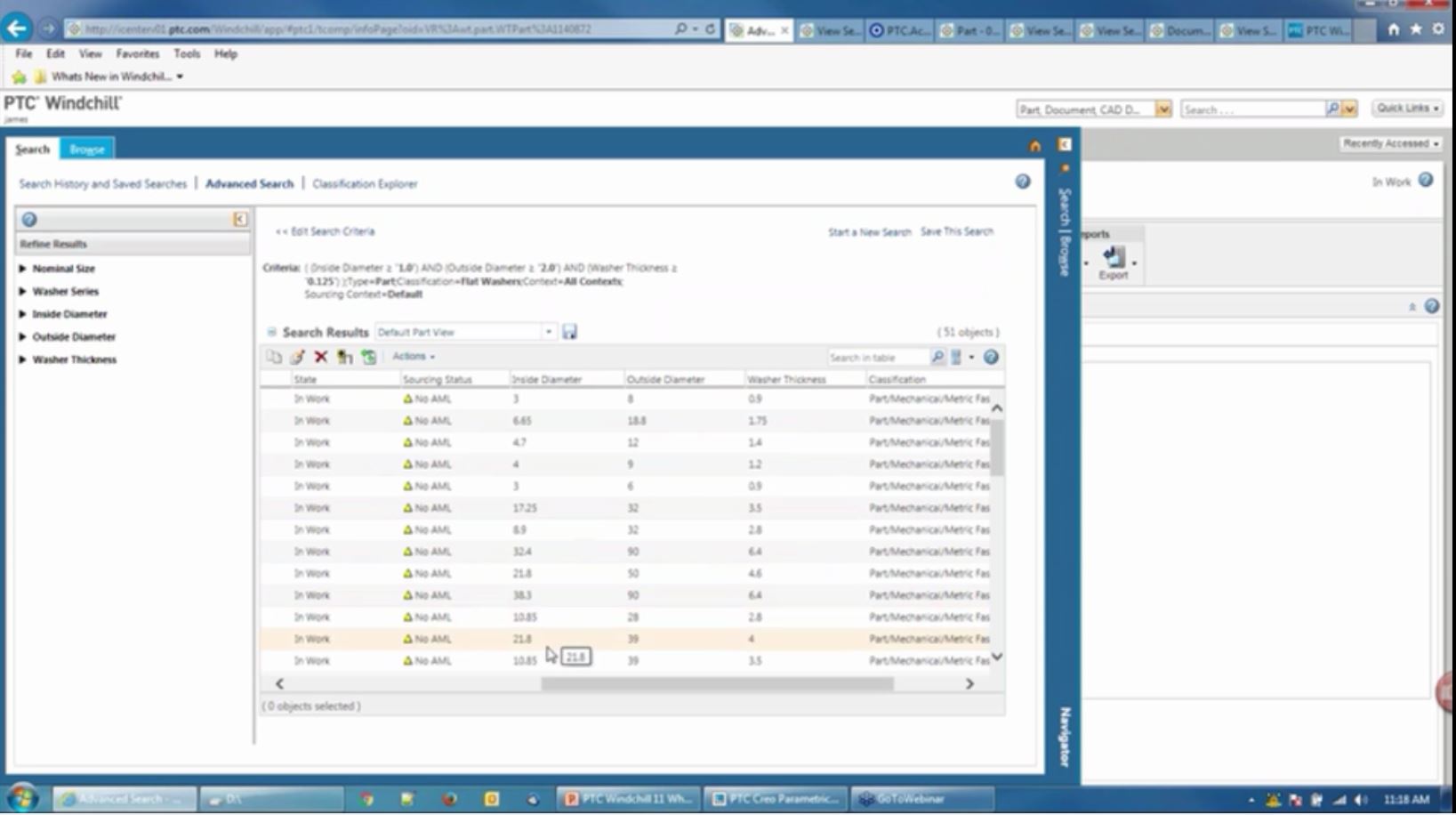1456x815 pixels.
Task: Click the magnifier icon beside Search in table
Action: click(x=937, y=358)
